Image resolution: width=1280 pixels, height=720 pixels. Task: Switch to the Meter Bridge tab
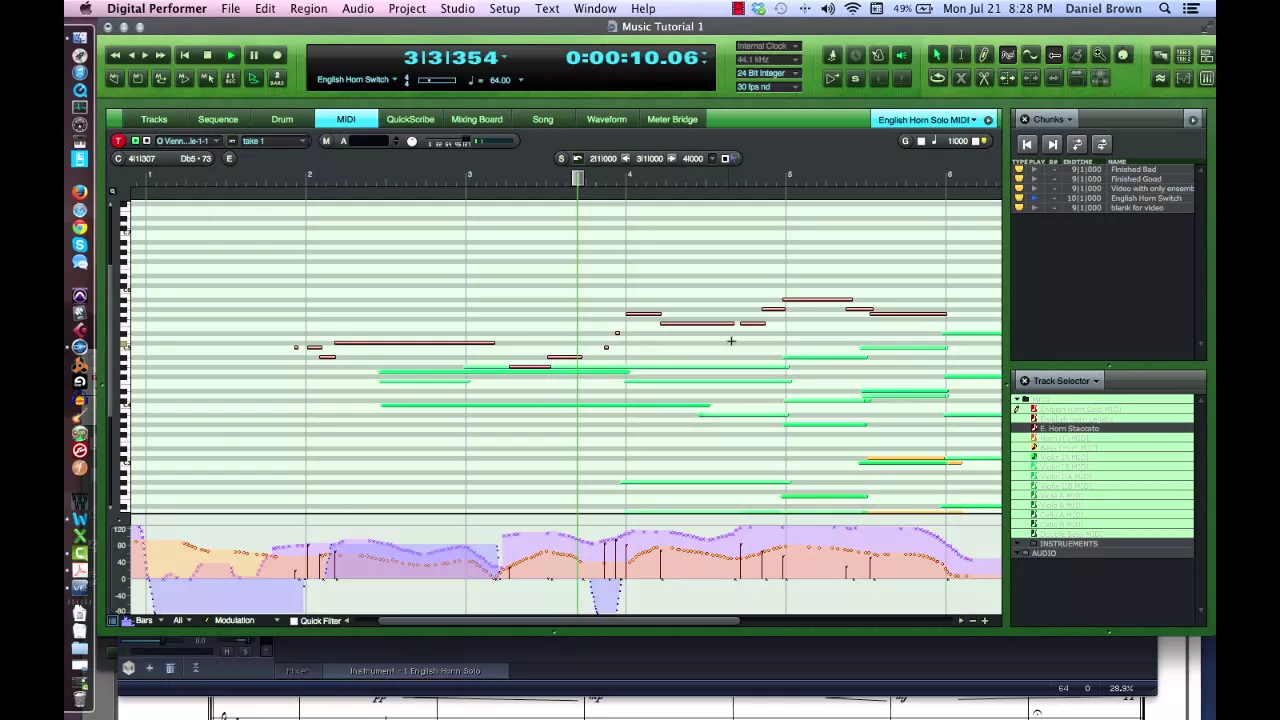coord(672,120)
